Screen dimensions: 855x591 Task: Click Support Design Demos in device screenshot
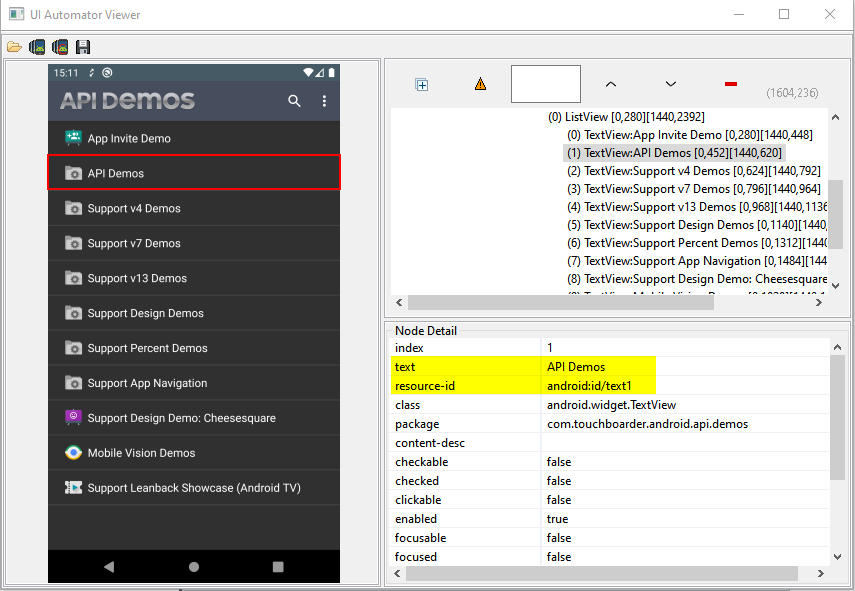[x=145, y=313]
